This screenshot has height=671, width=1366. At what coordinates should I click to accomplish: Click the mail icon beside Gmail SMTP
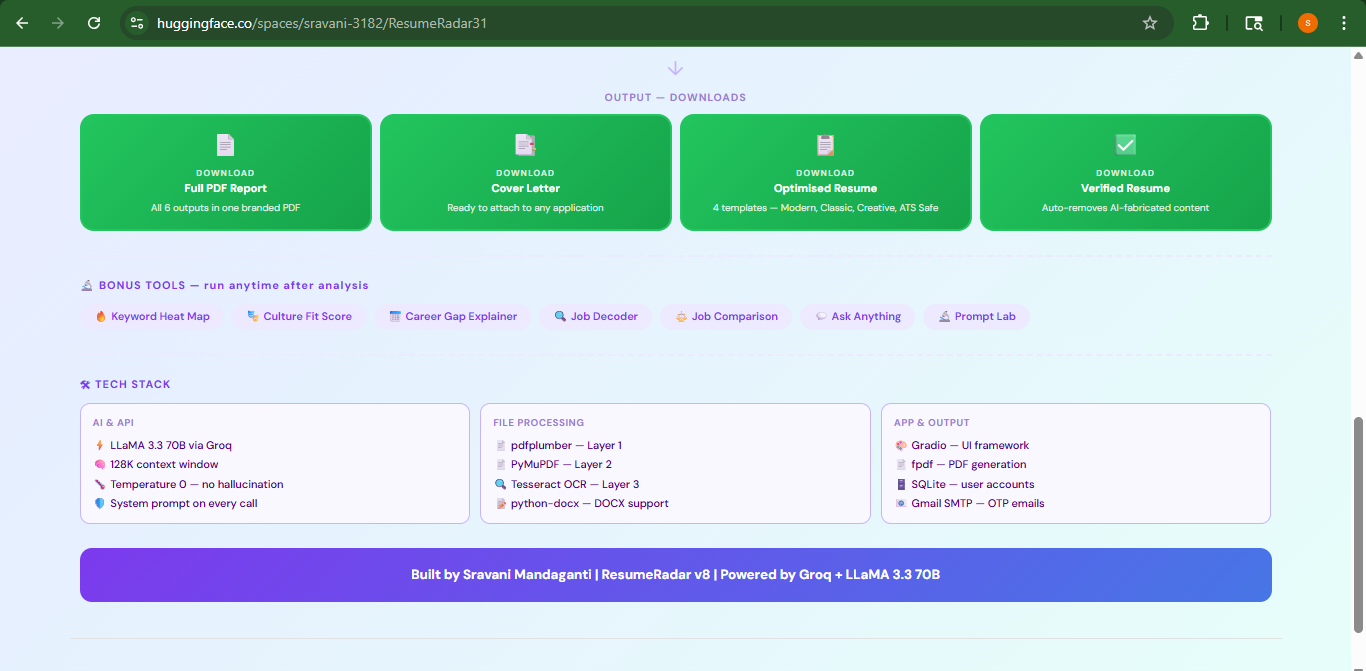(x=901, y=504)
